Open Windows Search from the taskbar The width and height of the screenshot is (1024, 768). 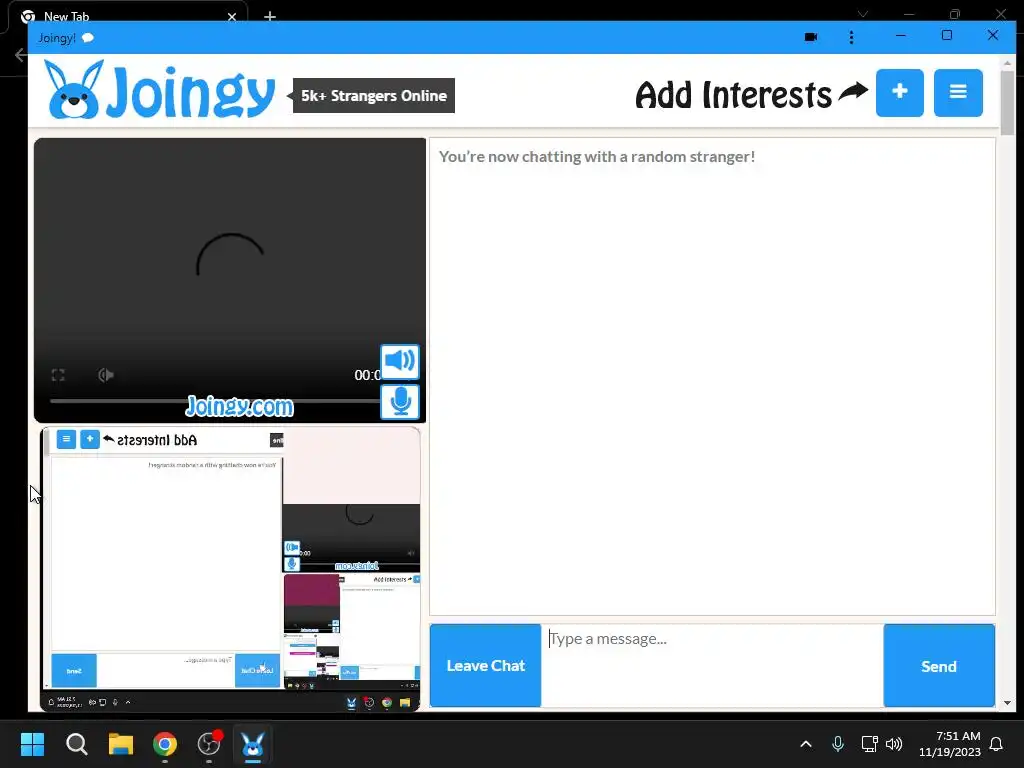click(x=76, y=744)
